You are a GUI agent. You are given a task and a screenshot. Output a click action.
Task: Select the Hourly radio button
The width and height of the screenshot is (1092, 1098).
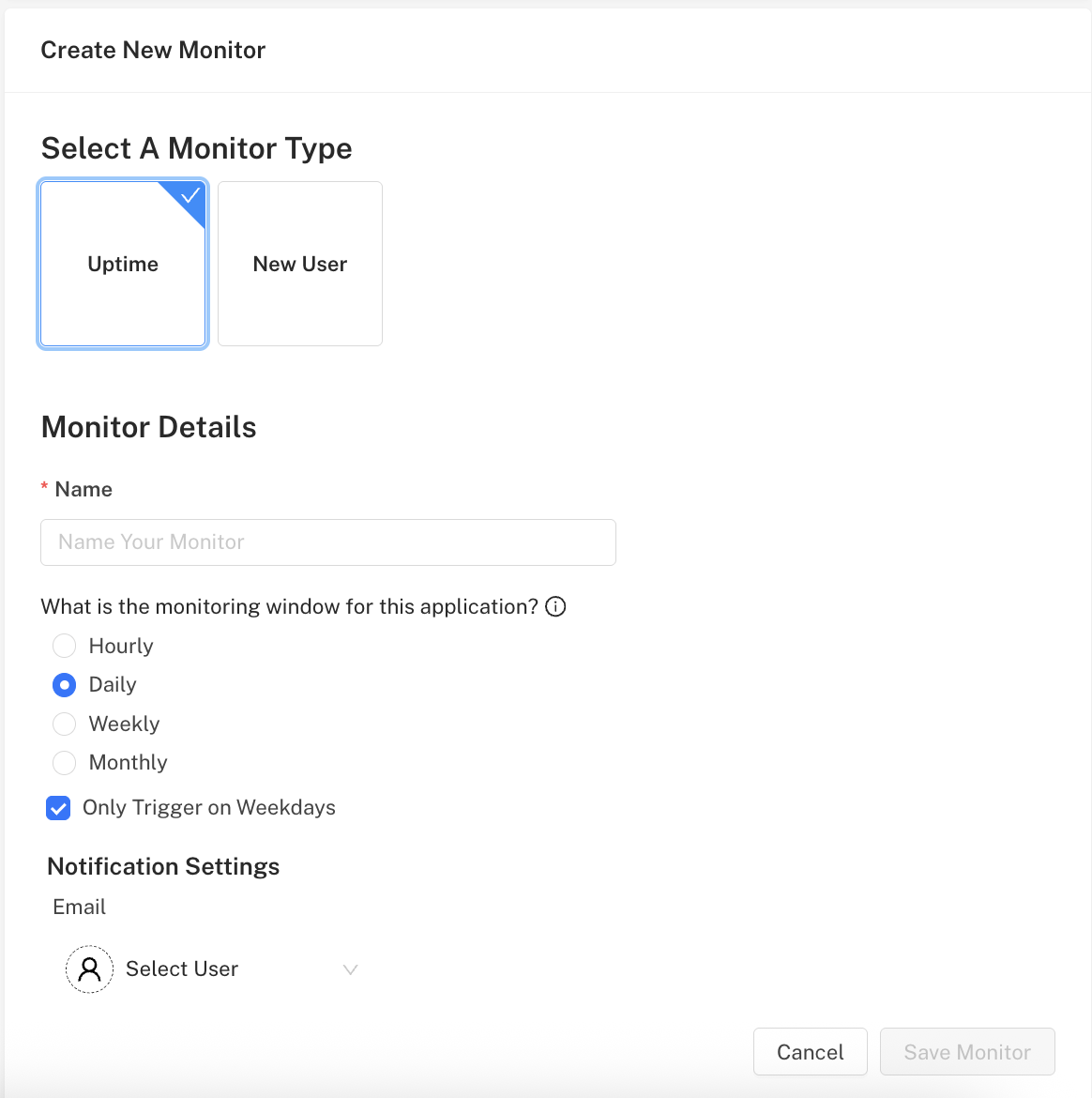[65, 646]
